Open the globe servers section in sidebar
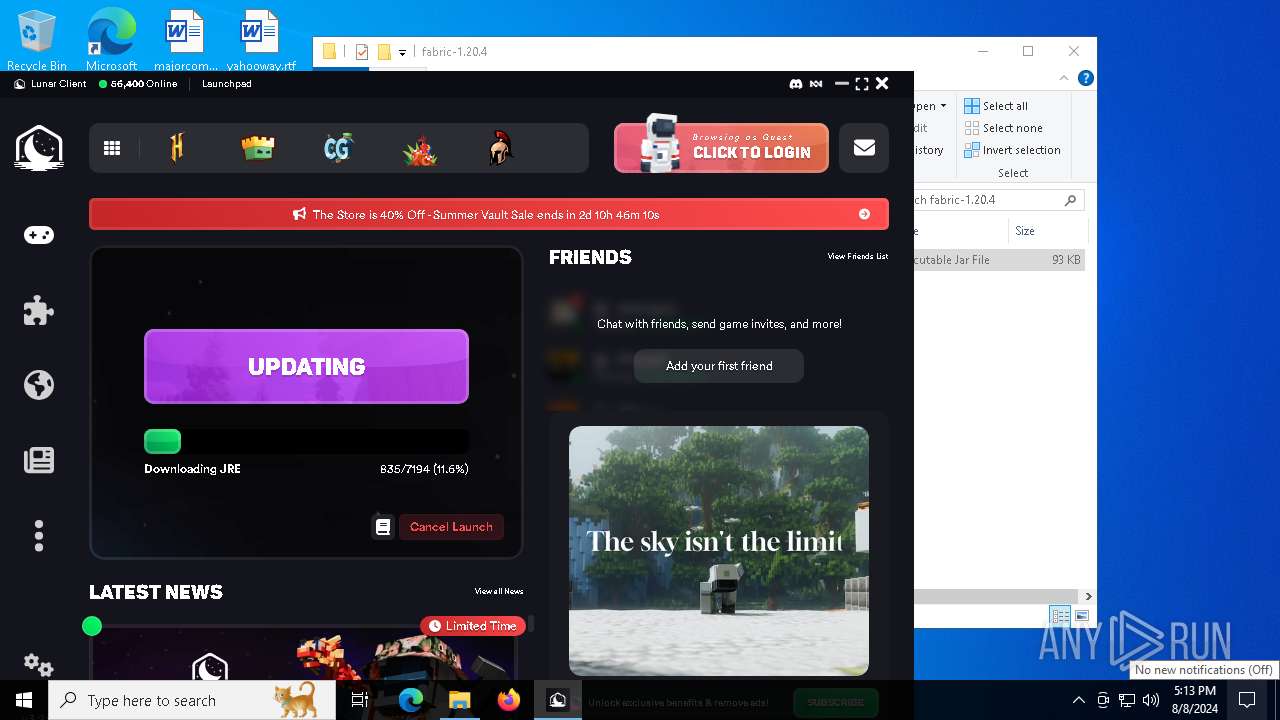 click(39, 385)
